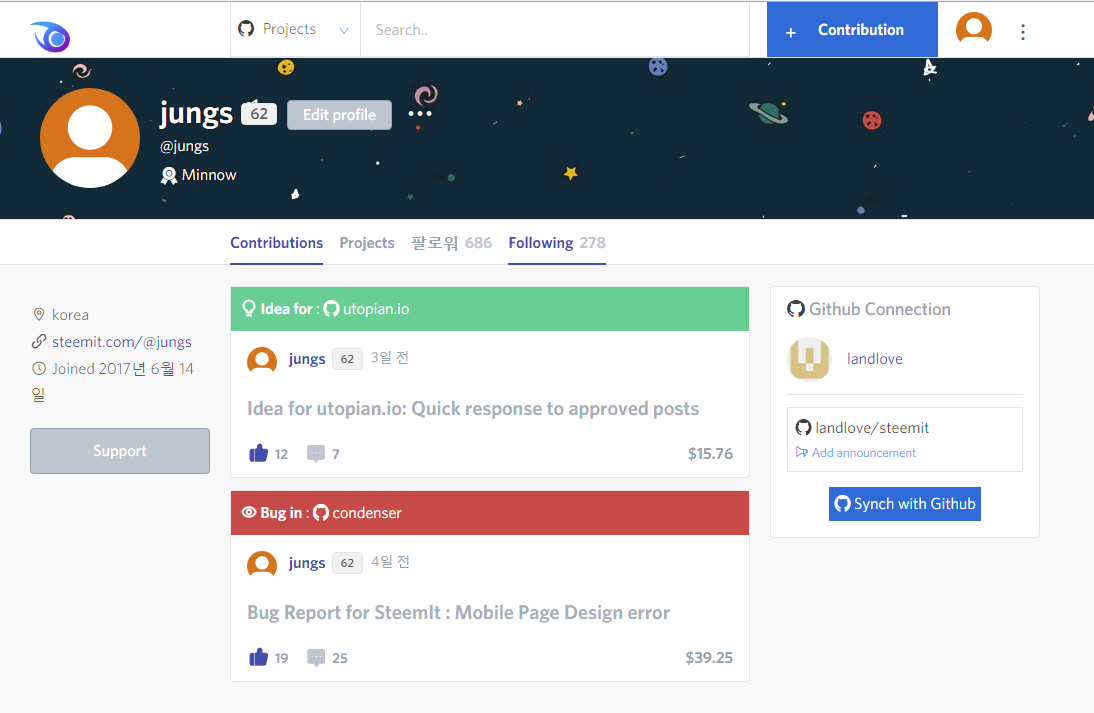Viewport: 1094px width, 713px height.
Task: Open the 팔로워 686 followers tab
Action: pyautogui.click(x=451, y=243)
